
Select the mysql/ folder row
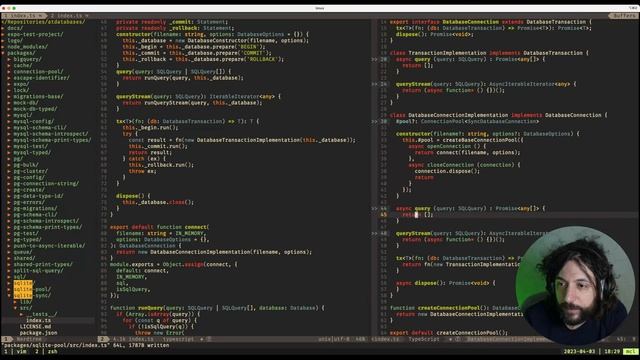tap(23, 115)
